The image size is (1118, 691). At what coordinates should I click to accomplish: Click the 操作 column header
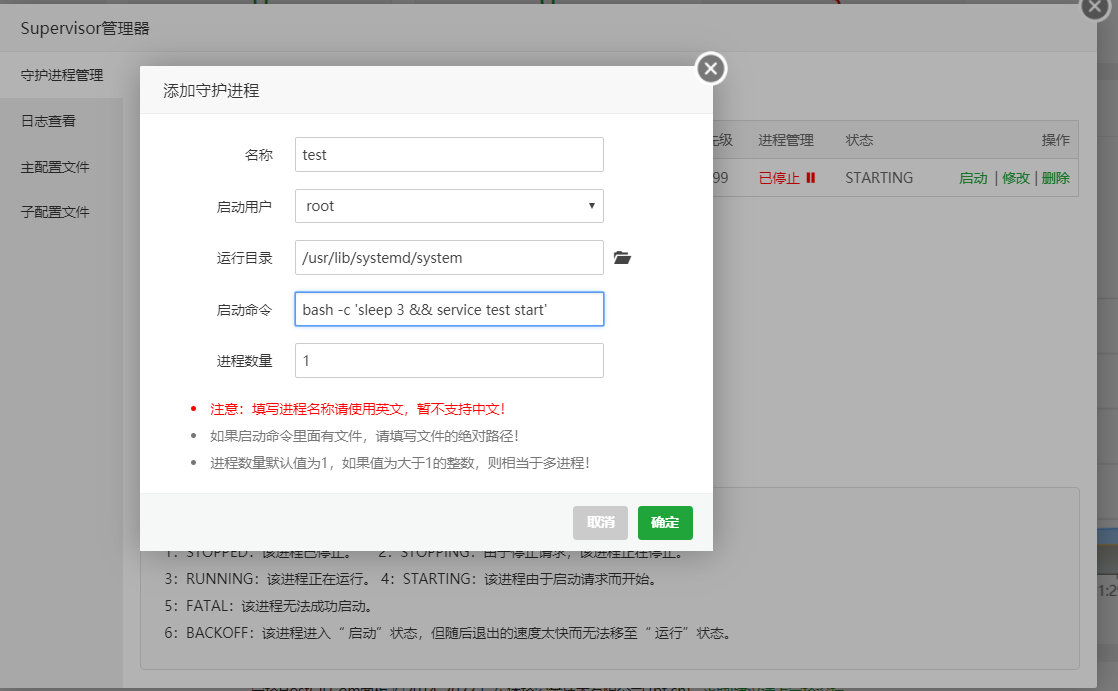pyautogui.click(x=1056, y=140)
